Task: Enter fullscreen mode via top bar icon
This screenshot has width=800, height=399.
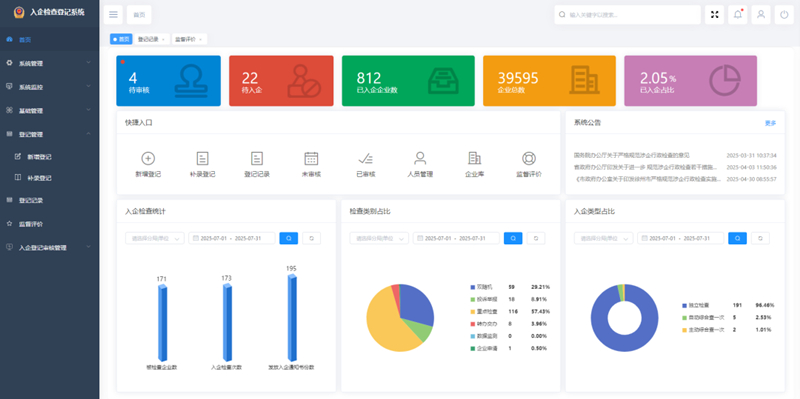Action: 714,15
